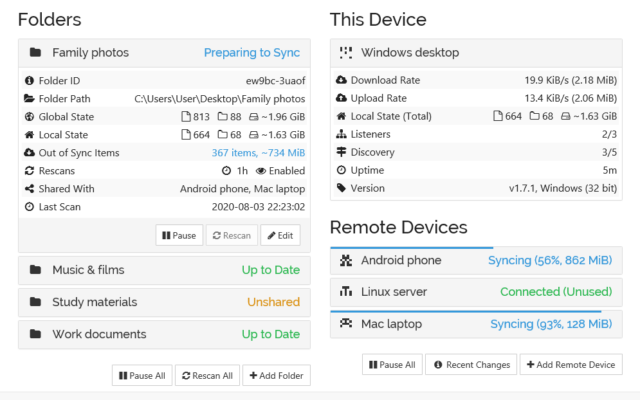Click the tag icon beside Version
The width and height of the screenshot is (640, 400).
coord(341,188)
